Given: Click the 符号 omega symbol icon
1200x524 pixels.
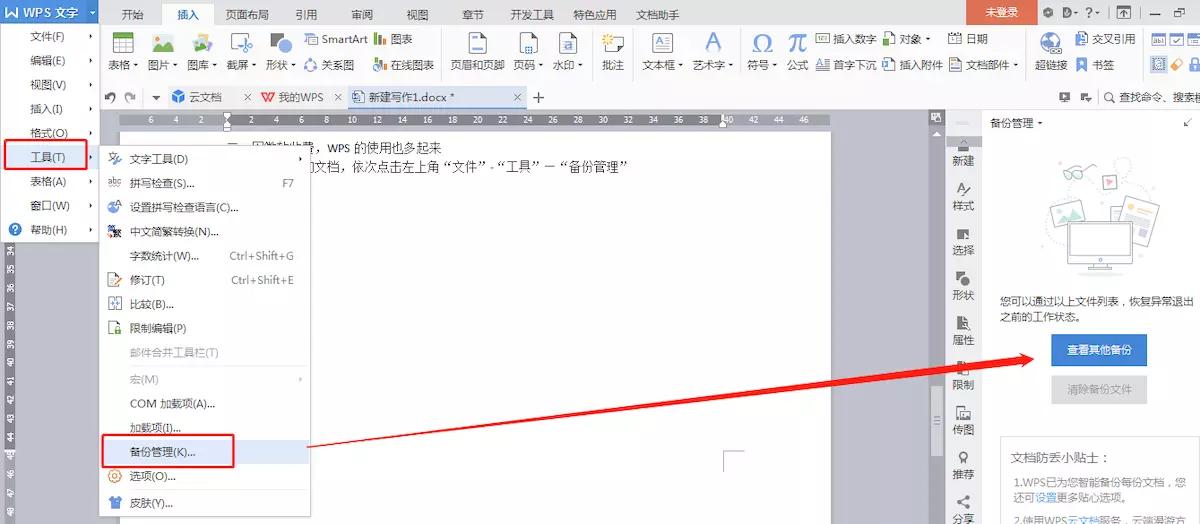Looking at the screenshot, I should pos(762,44).
